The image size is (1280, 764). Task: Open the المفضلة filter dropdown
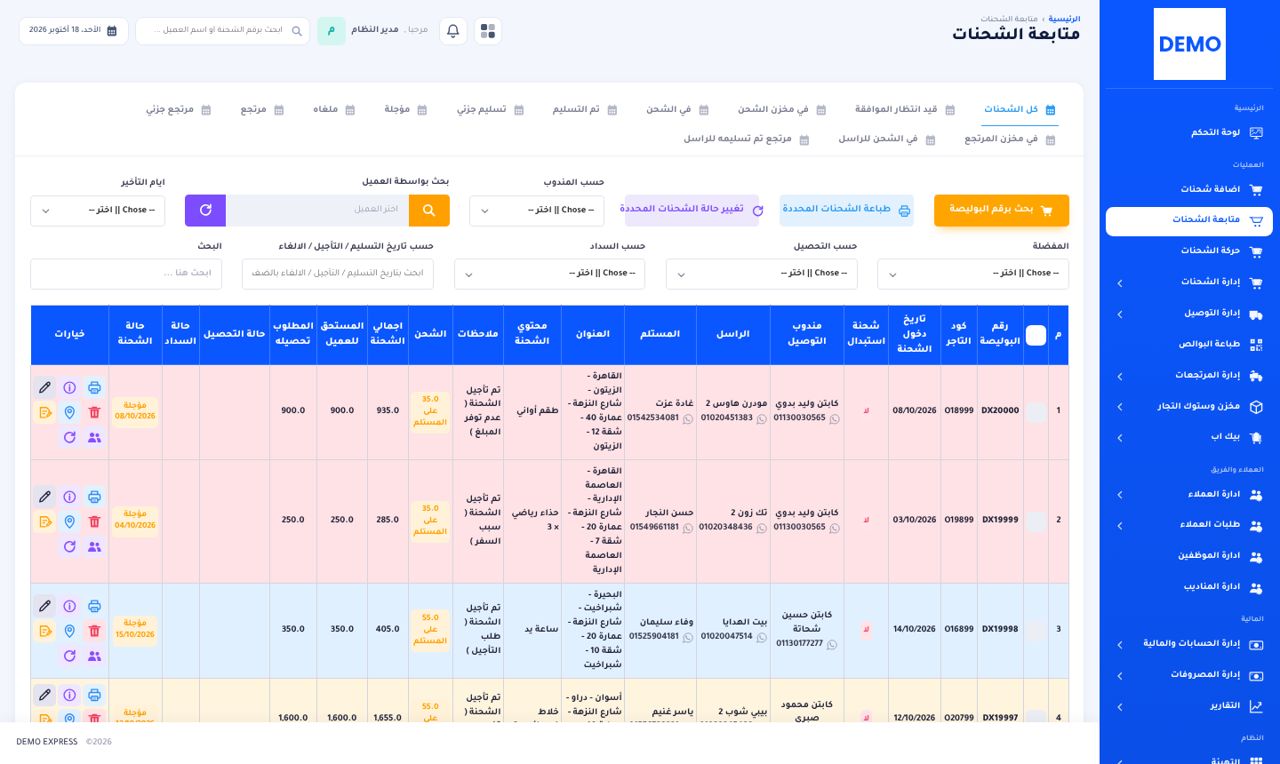tap(973, 274)
